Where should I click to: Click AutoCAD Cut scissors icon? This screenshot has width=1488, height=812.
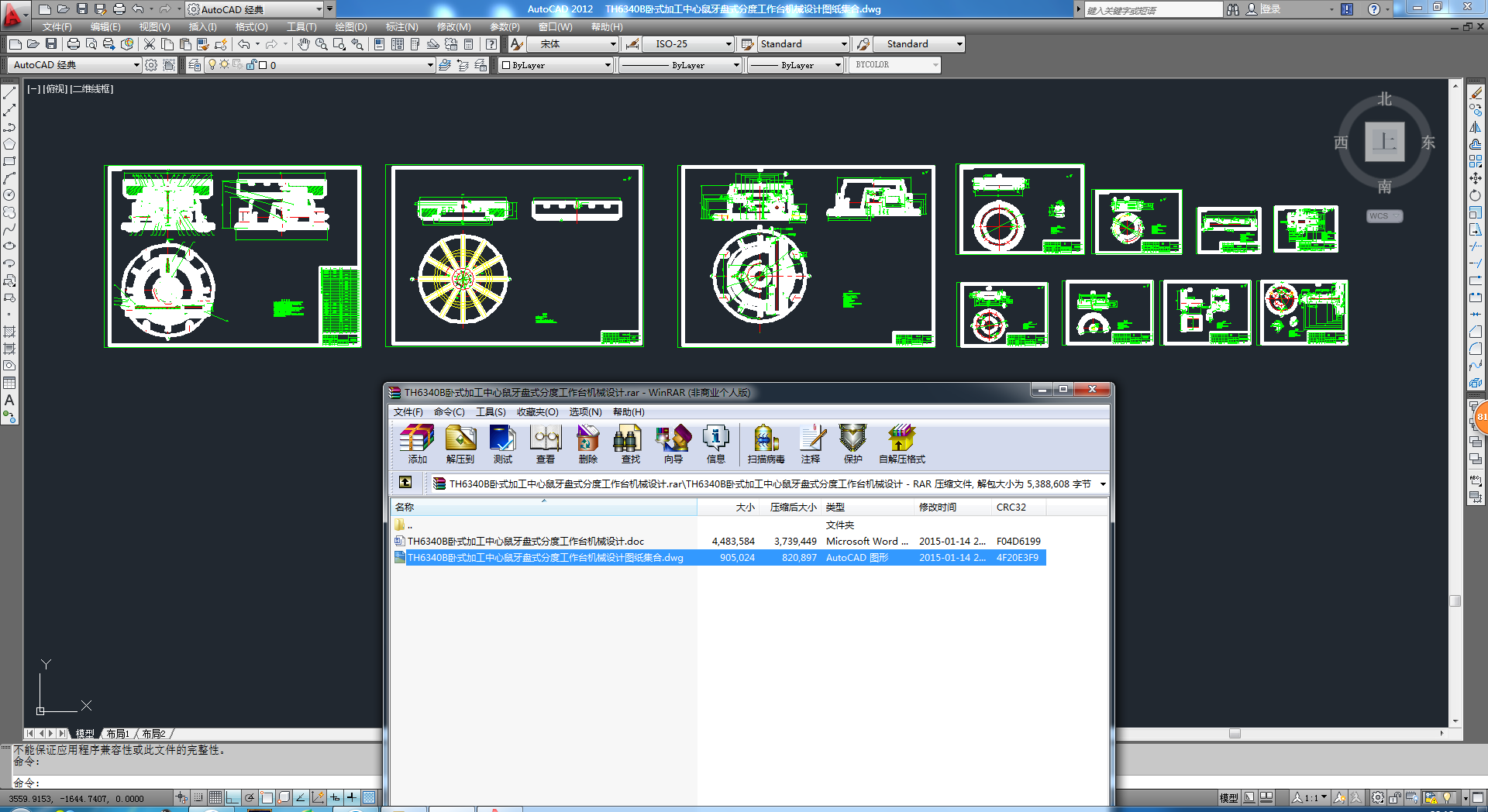tap(150, 44)
